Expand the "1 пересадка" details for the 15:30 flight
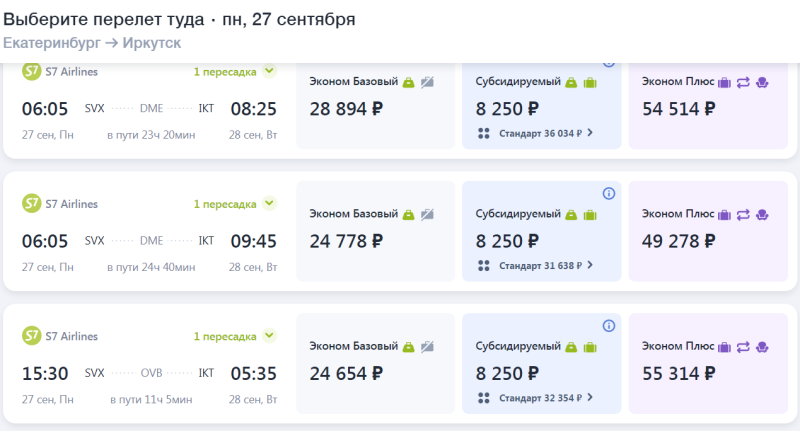Viewport: 800px width, 431px height. 269,337
